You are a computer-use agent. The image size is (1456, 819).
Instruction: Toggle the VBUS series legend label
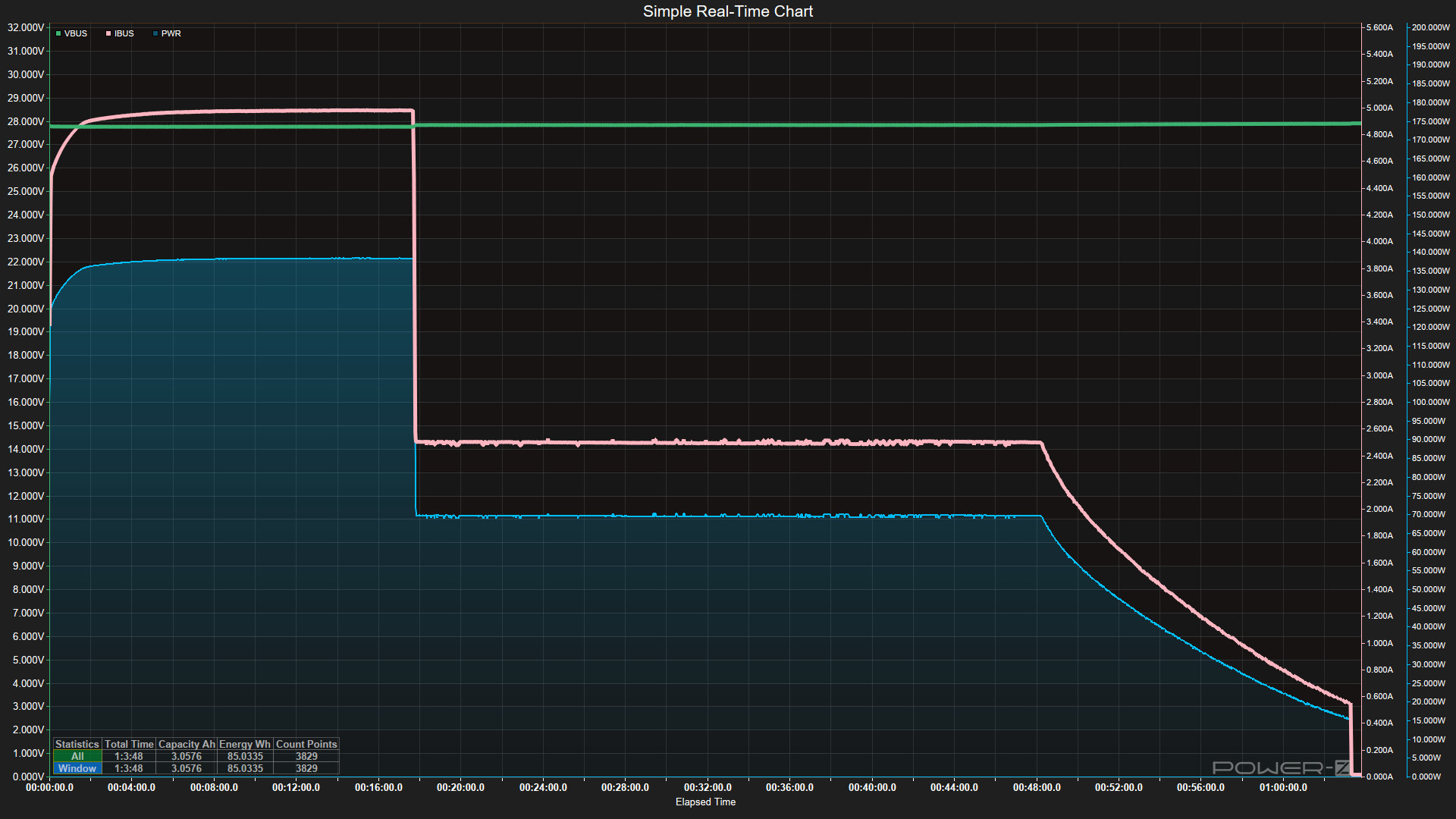(x=76, y=33)
